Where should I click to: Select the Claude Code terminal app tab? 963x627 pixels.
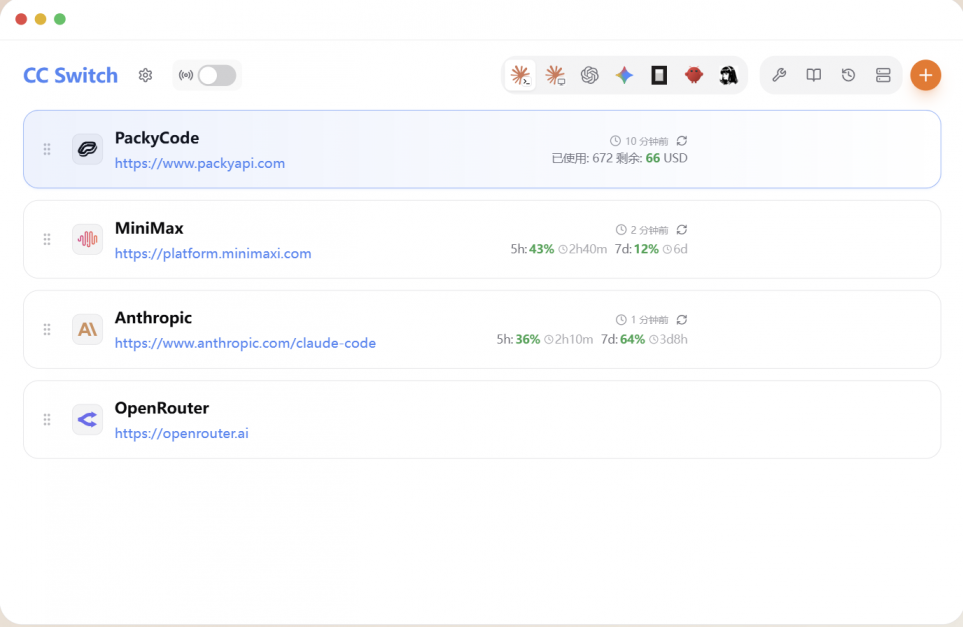pos(520,76)
